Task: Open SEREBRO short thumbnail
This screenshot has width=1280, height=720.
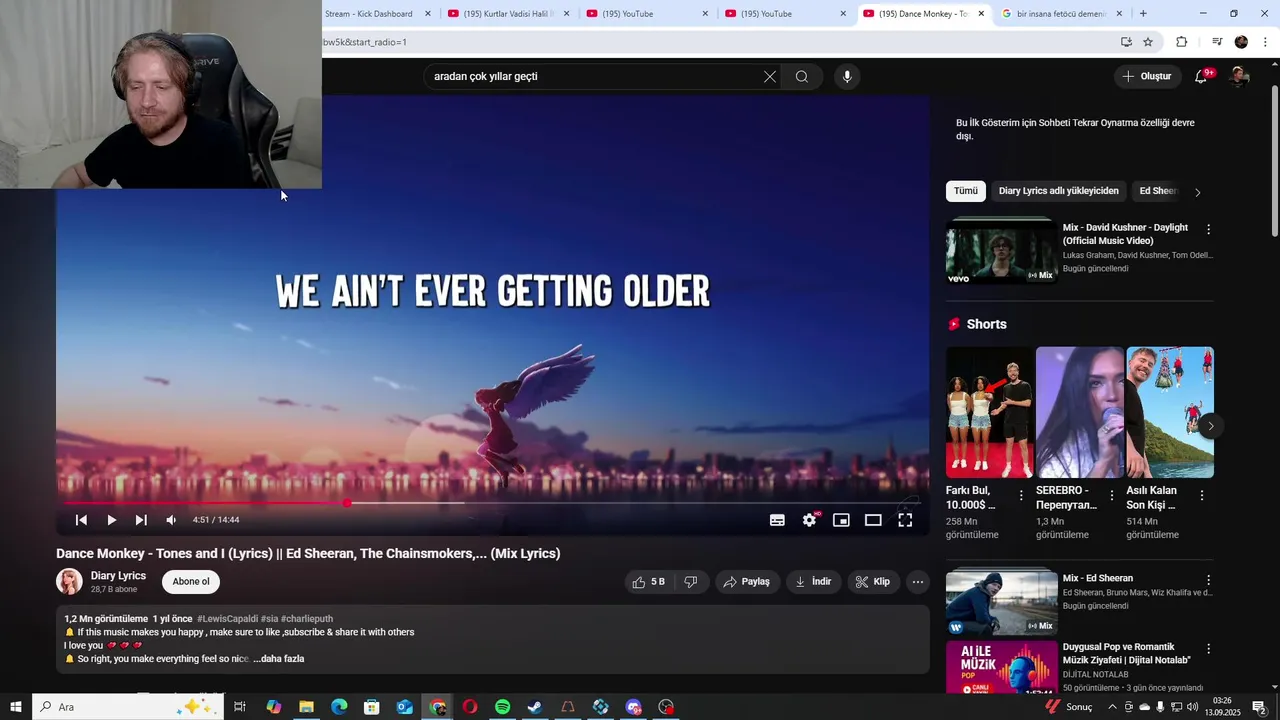Action: 1080,412
